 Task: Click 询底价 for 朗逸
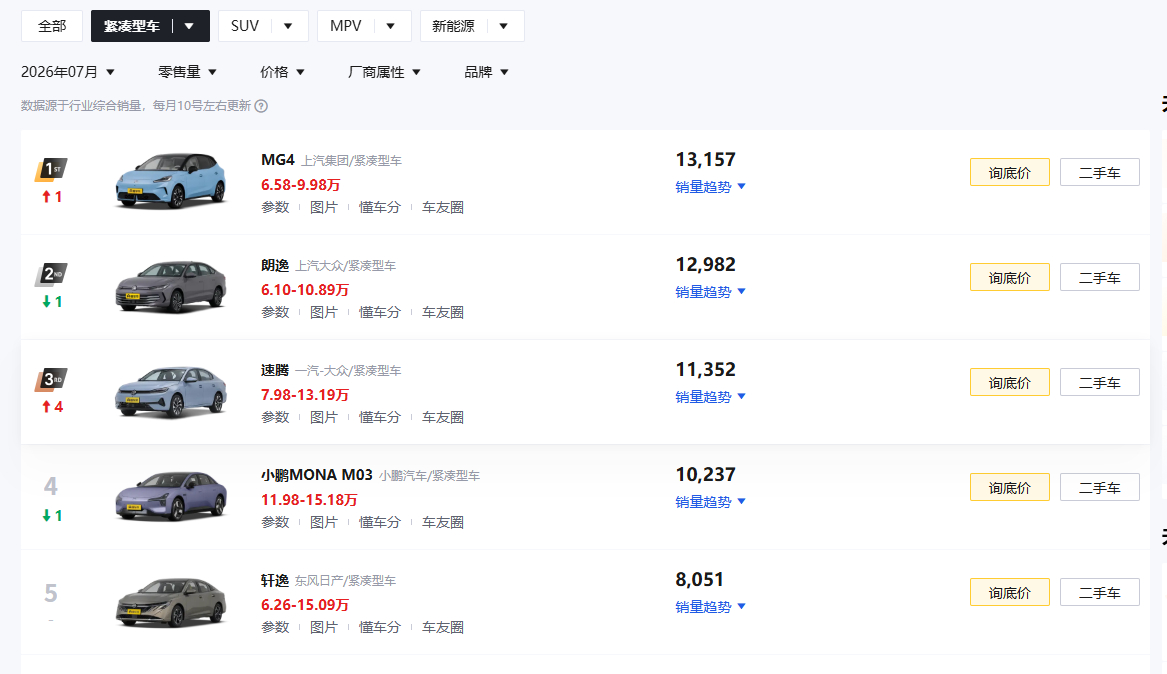(1009, 277)
